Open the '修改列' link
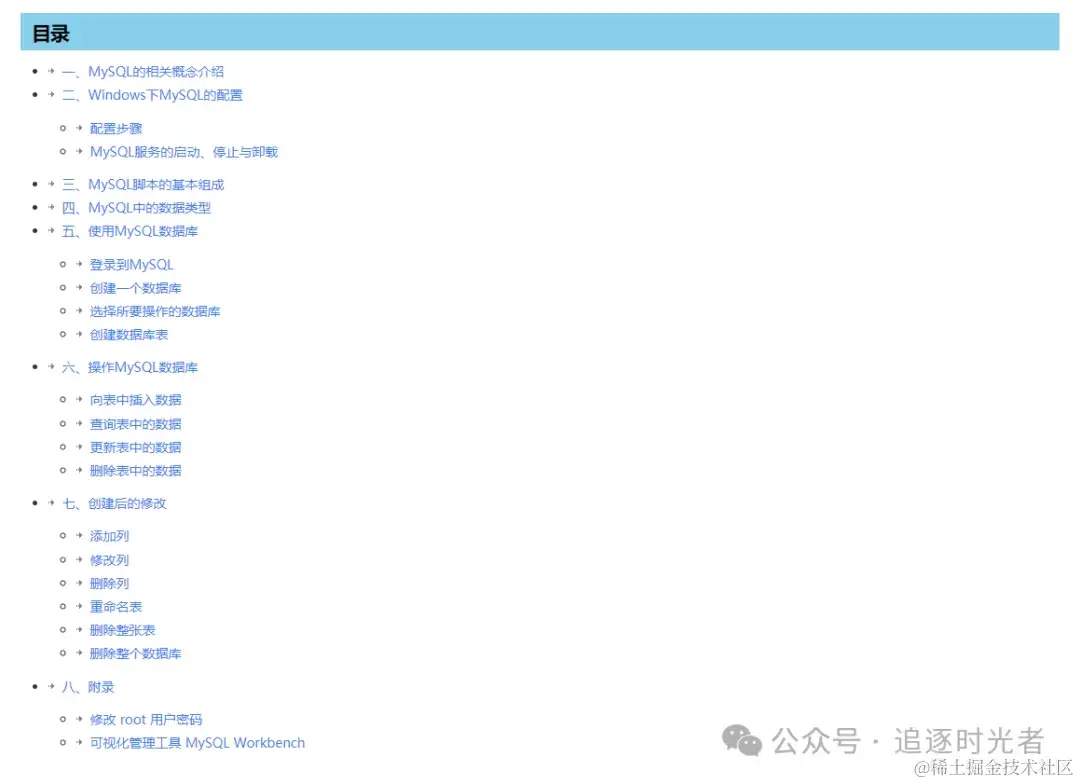1080x784 pixels. 110,560
